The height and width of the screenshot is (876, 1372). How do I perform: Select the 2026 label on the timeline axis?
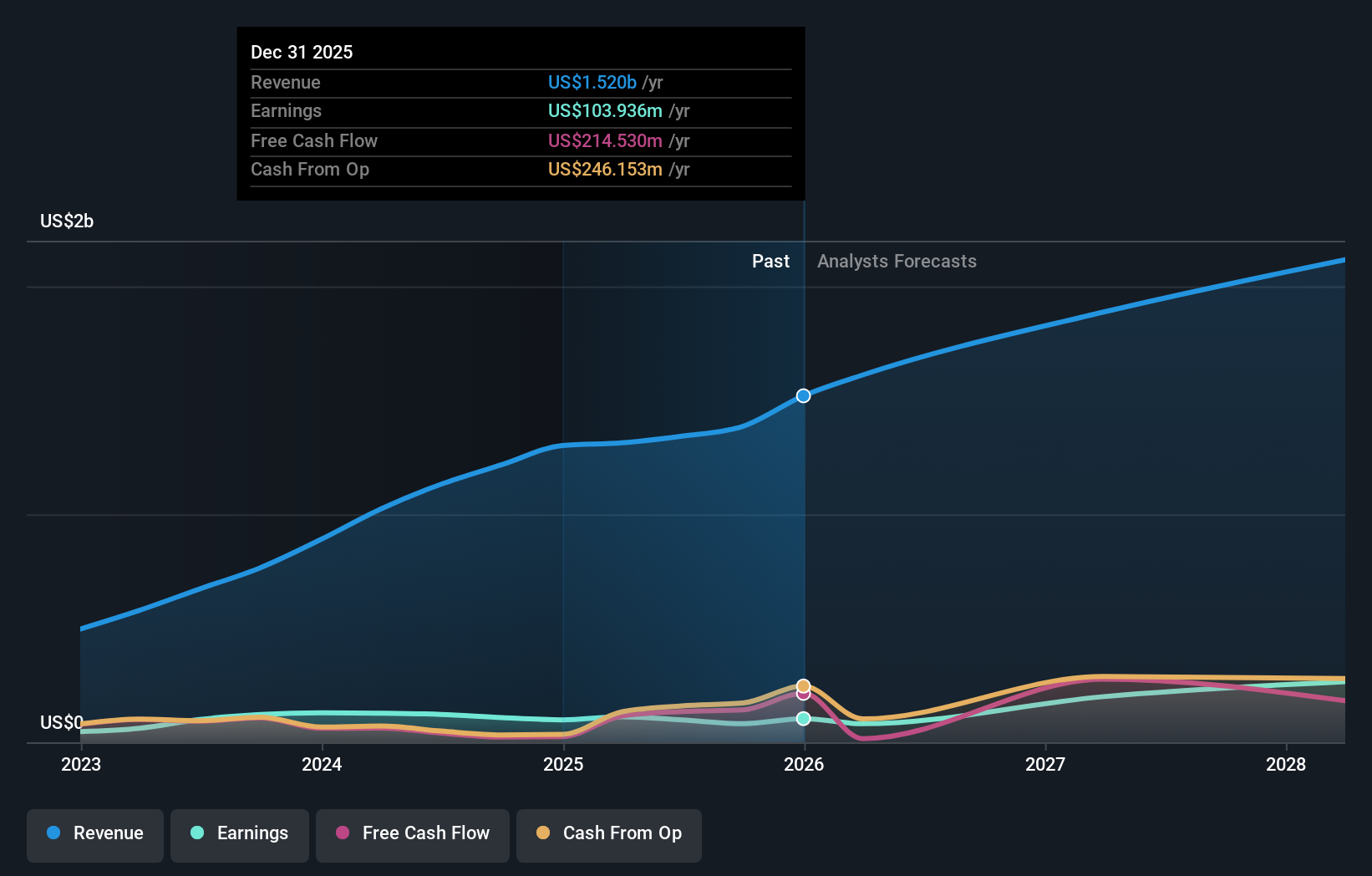point(803,764)
